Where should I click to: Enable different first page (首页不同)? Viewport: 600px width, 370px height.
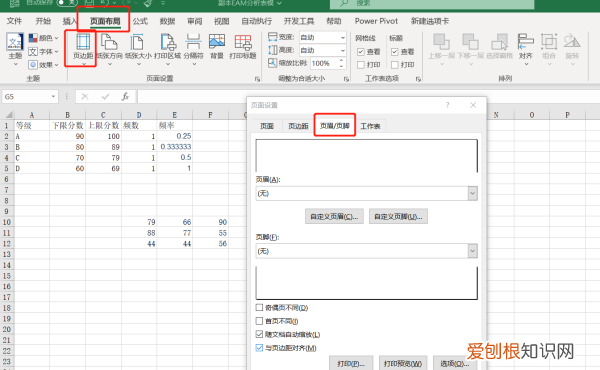259,321
